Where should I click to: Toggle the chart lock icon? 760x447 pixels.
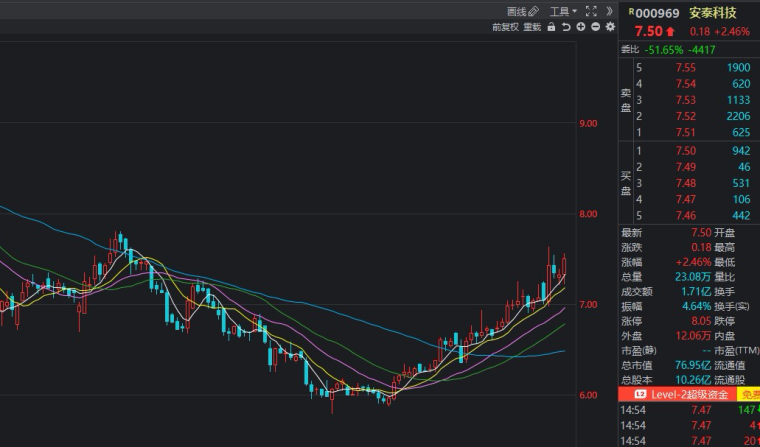coord(551,27)
